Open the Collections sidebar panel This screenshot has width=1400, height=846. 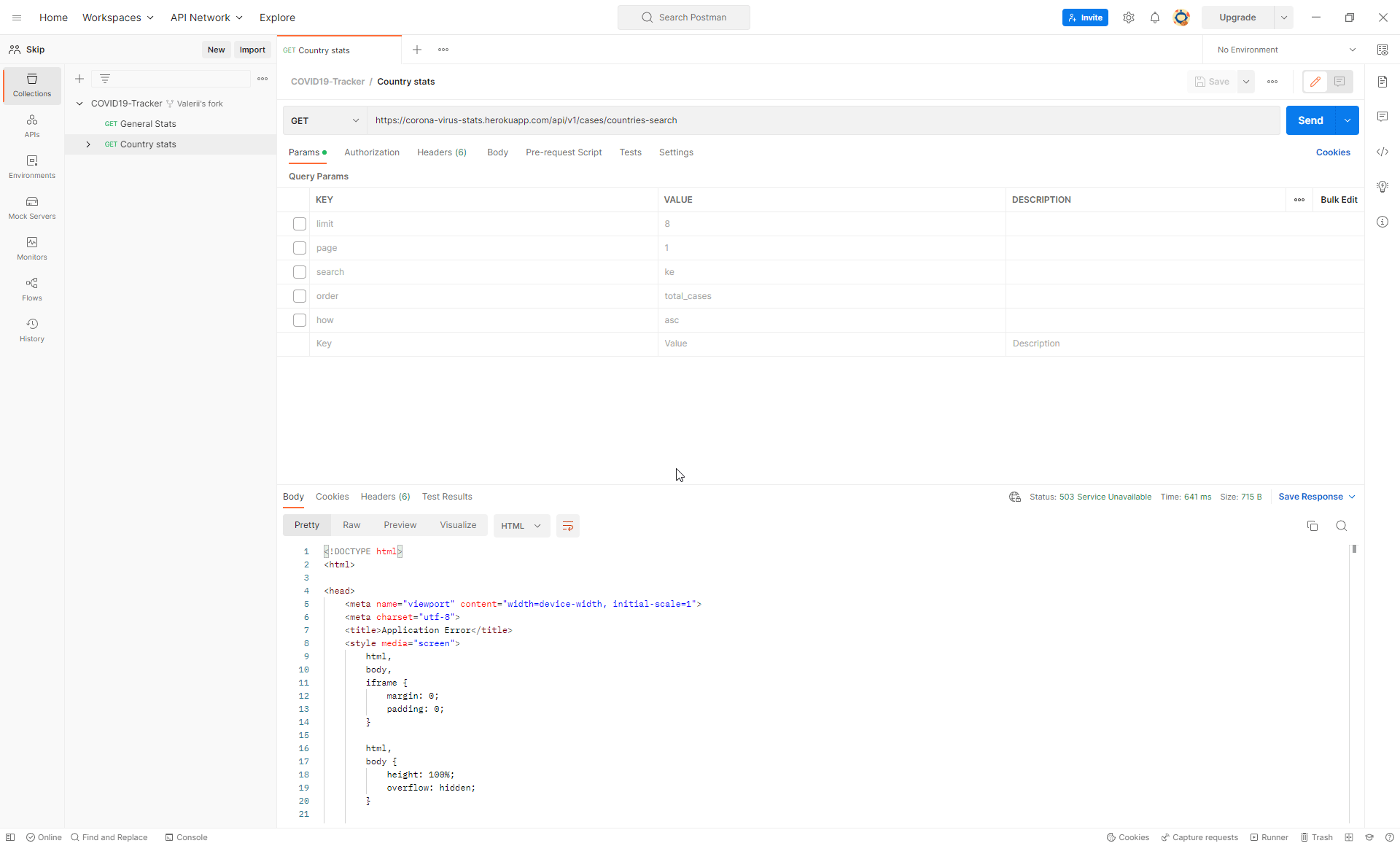[31, 85]
